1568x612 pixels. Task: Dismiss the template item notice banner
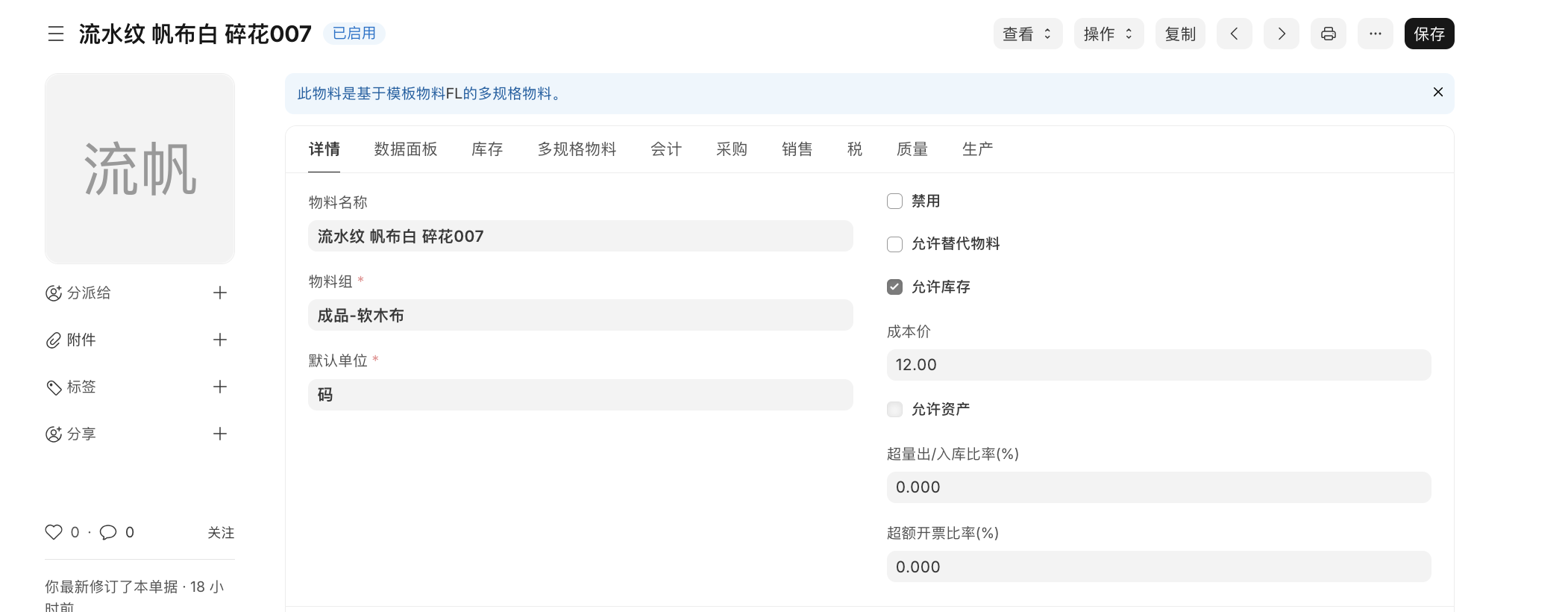1437,93
